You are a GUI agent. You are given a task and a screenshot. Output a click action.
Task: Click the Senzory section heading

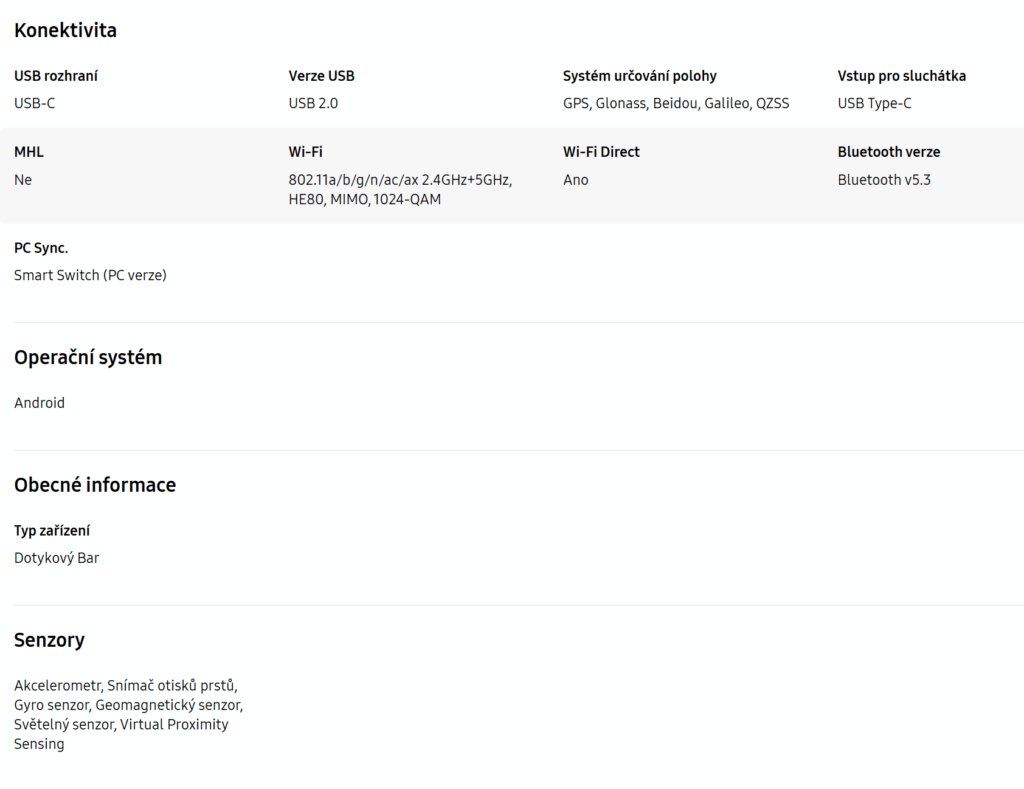click(49, 640)
